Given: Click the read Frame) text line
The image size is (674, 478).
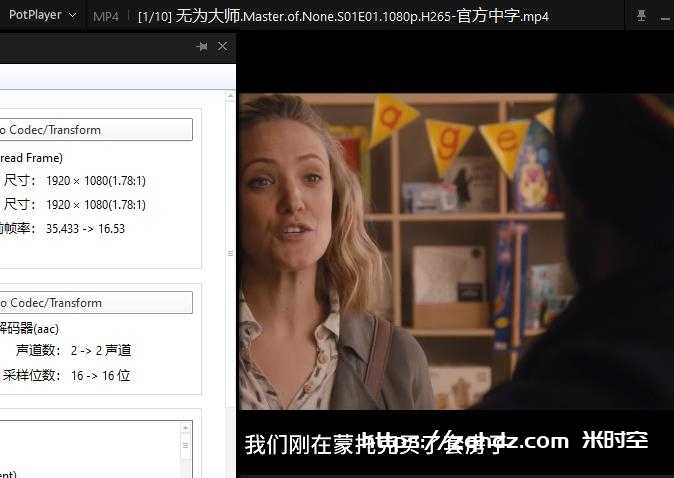Looking at the screenshot, I should (31, 158).
